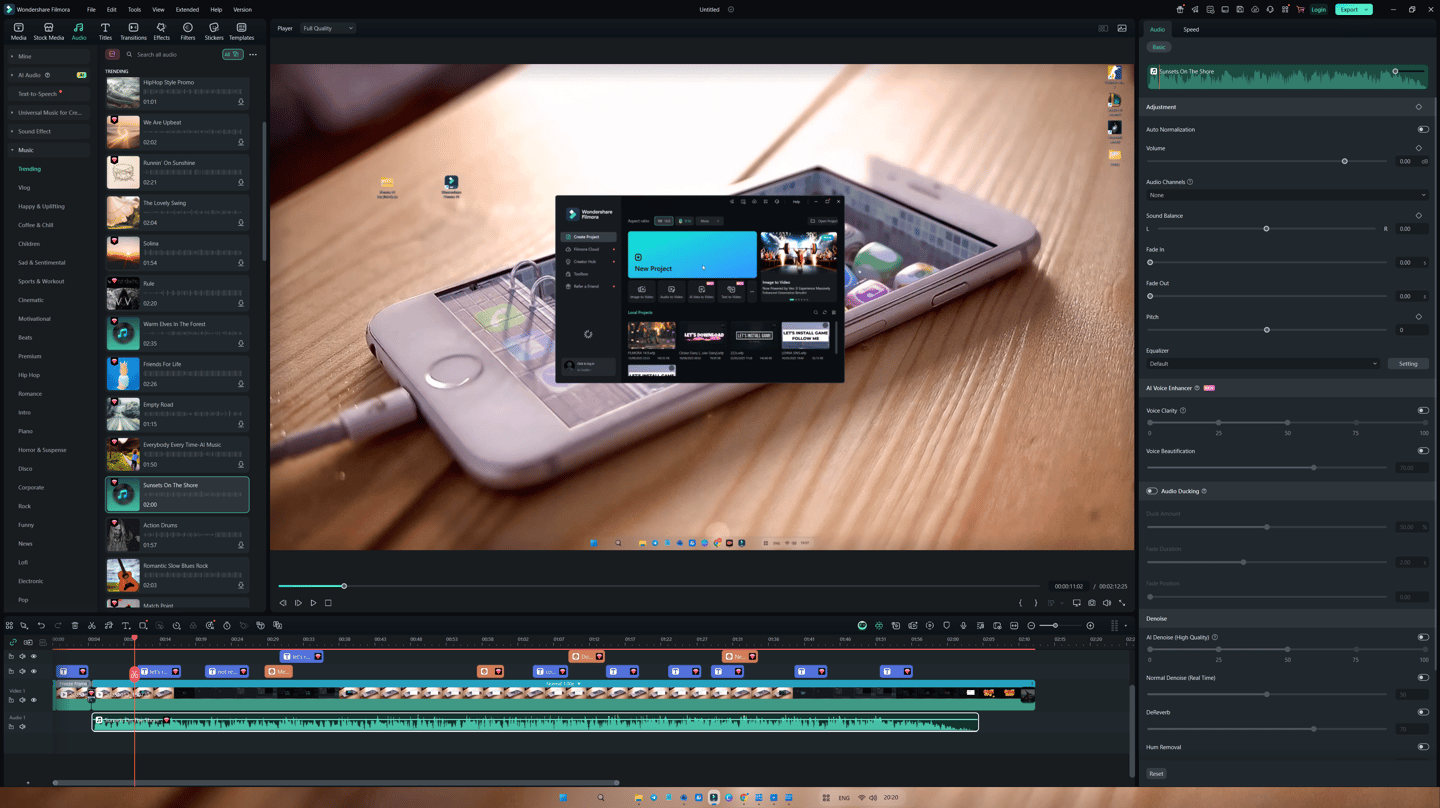Open the Edit menu
Viewport: 1440px width, 808px height.
click(x=111, y=10)
